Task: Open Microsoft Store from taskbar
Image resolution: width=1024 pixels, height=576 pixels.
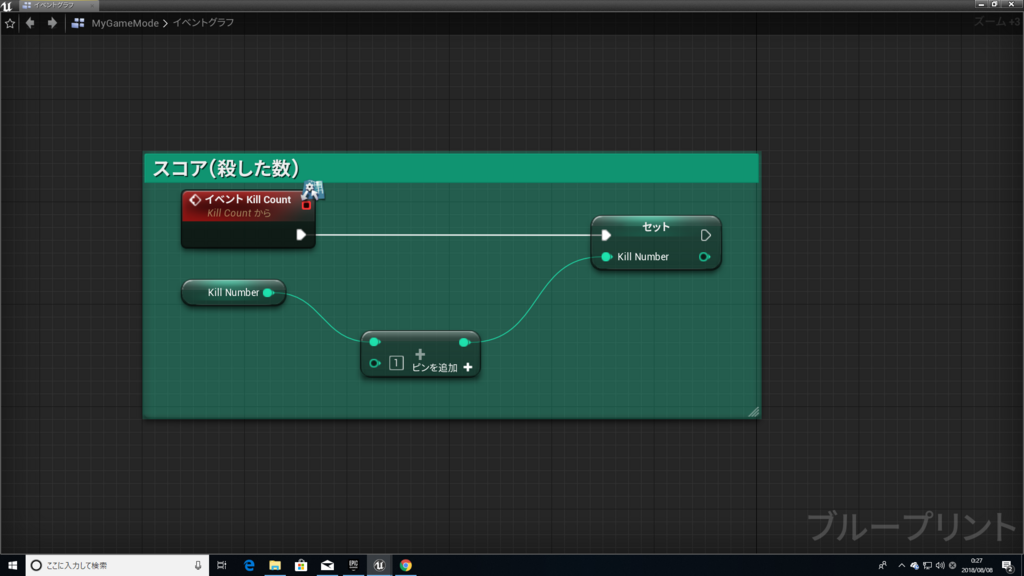Action: click(301, 566)
